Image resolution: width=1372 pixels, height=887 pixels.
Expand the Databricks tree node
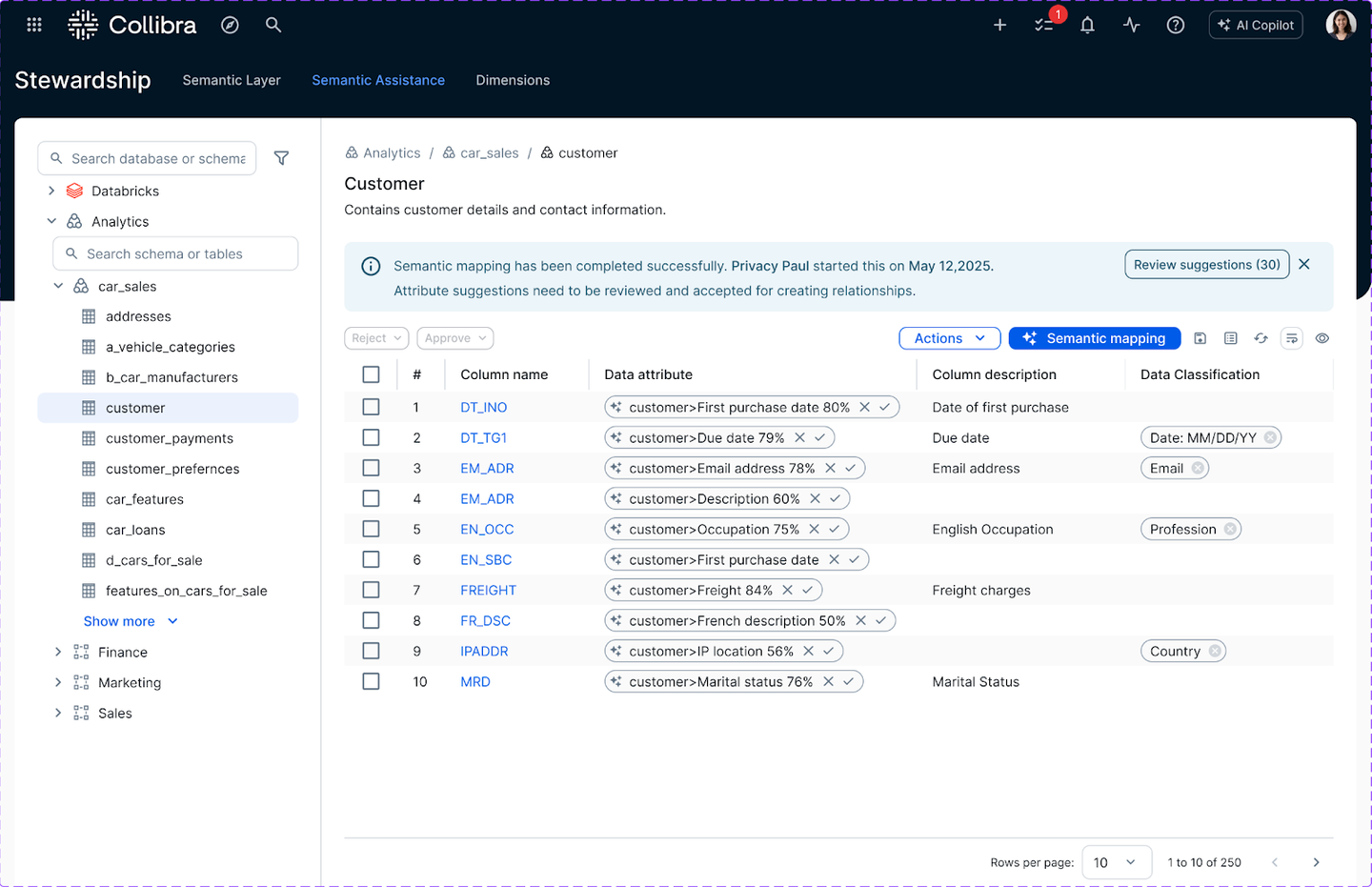[51, 191]
